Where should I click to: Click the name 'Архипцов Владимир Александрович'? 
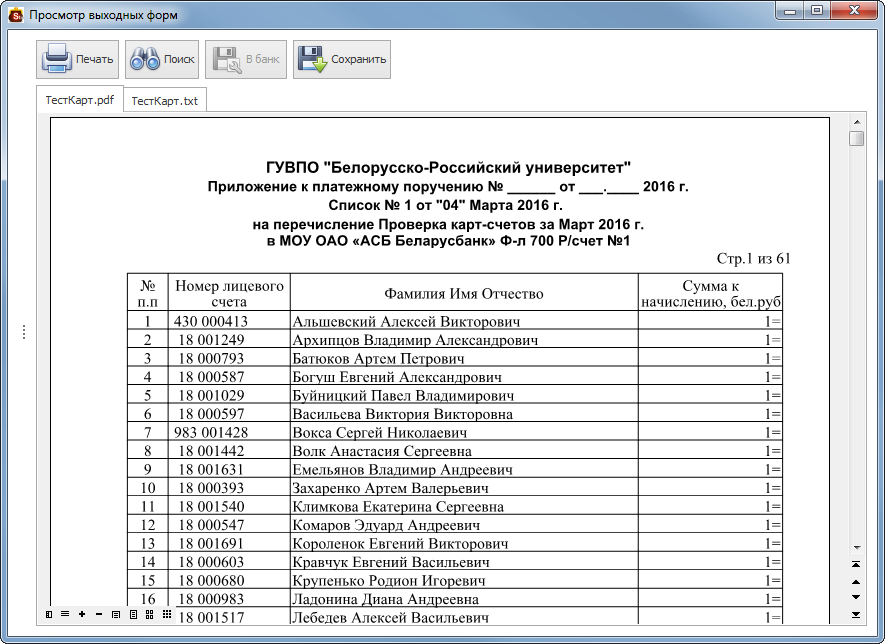pos(415,340)
